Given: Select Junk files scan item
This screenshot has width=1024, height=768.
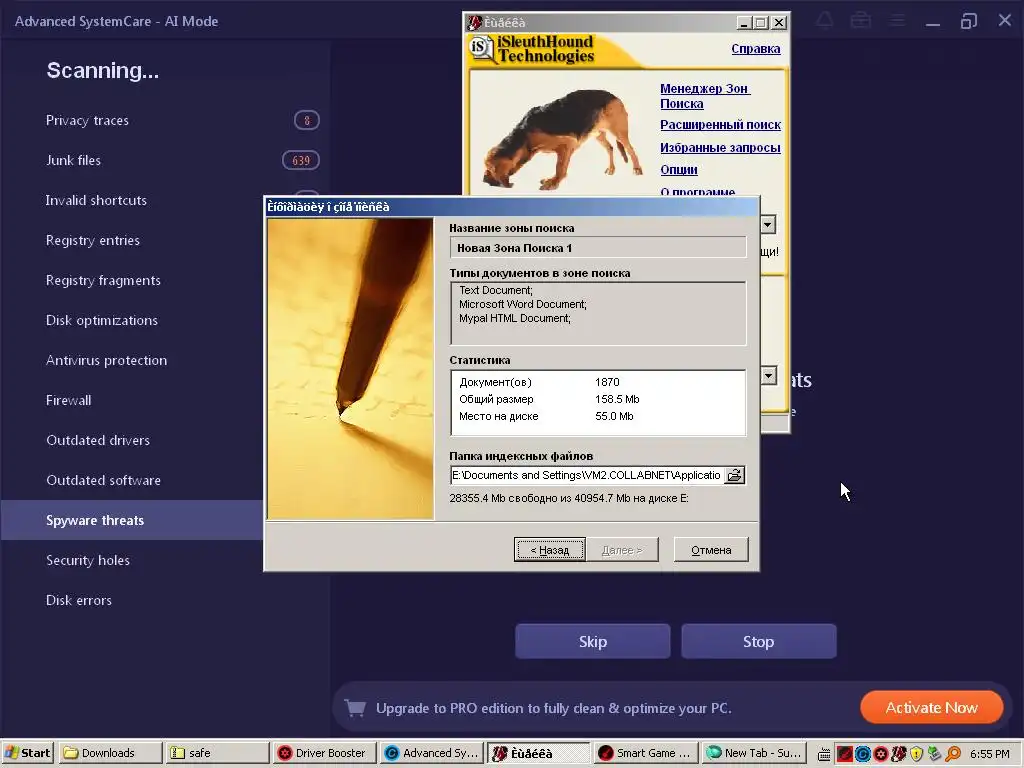Looking at the screenshot, I should 73,160.
